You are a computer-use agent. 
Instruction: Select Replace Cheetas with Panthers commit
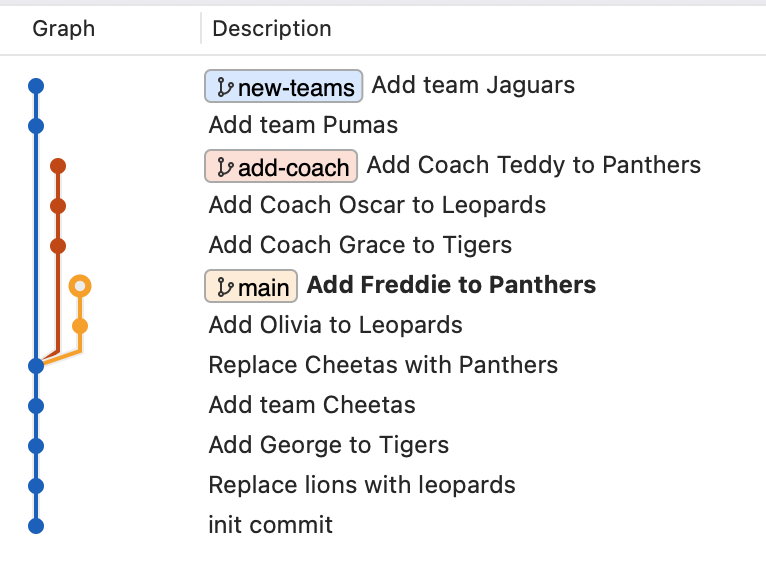click(x=383, y=365)
